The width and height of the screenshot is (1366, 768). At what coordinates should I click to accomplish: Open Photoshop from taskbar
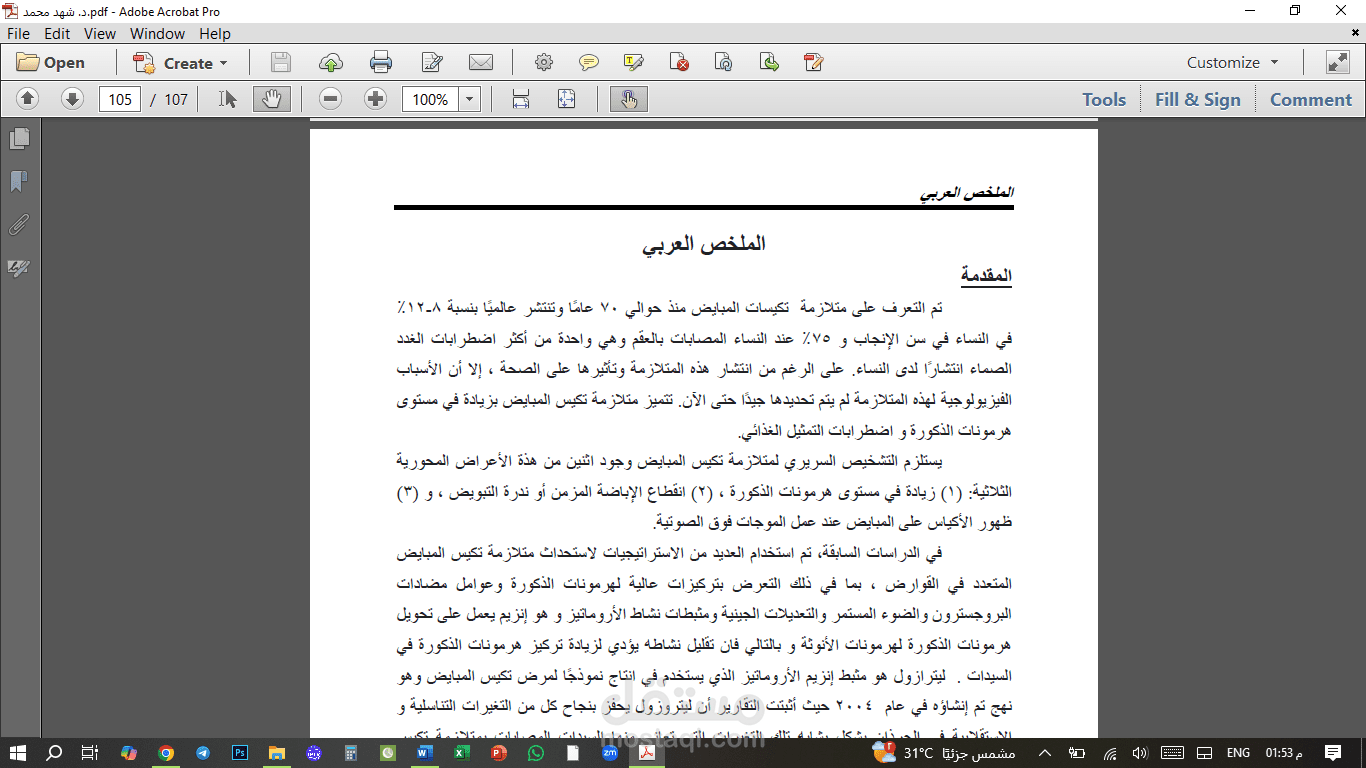pos(240,753)
